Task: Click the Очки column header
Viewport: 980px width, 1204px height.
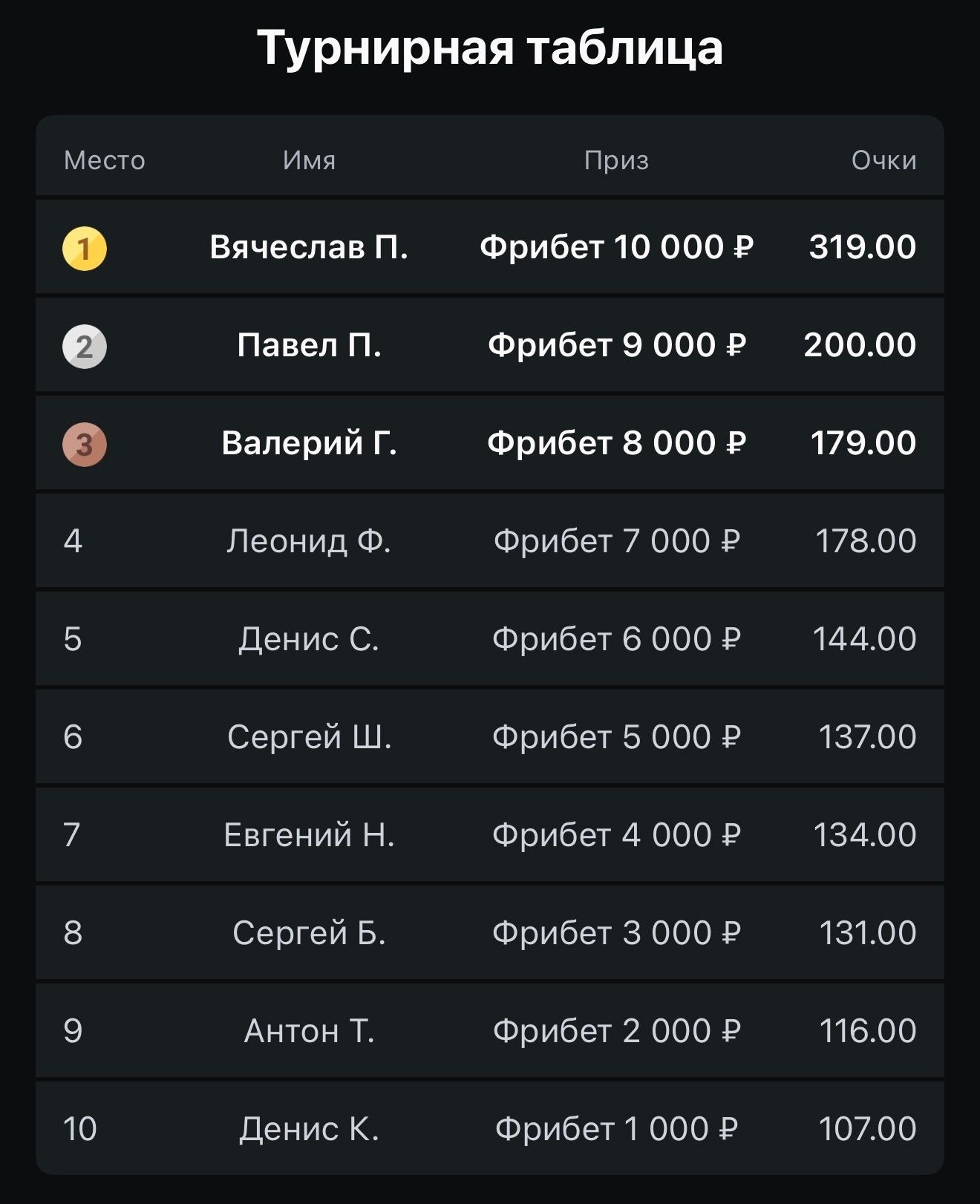Action: point(883,160)
